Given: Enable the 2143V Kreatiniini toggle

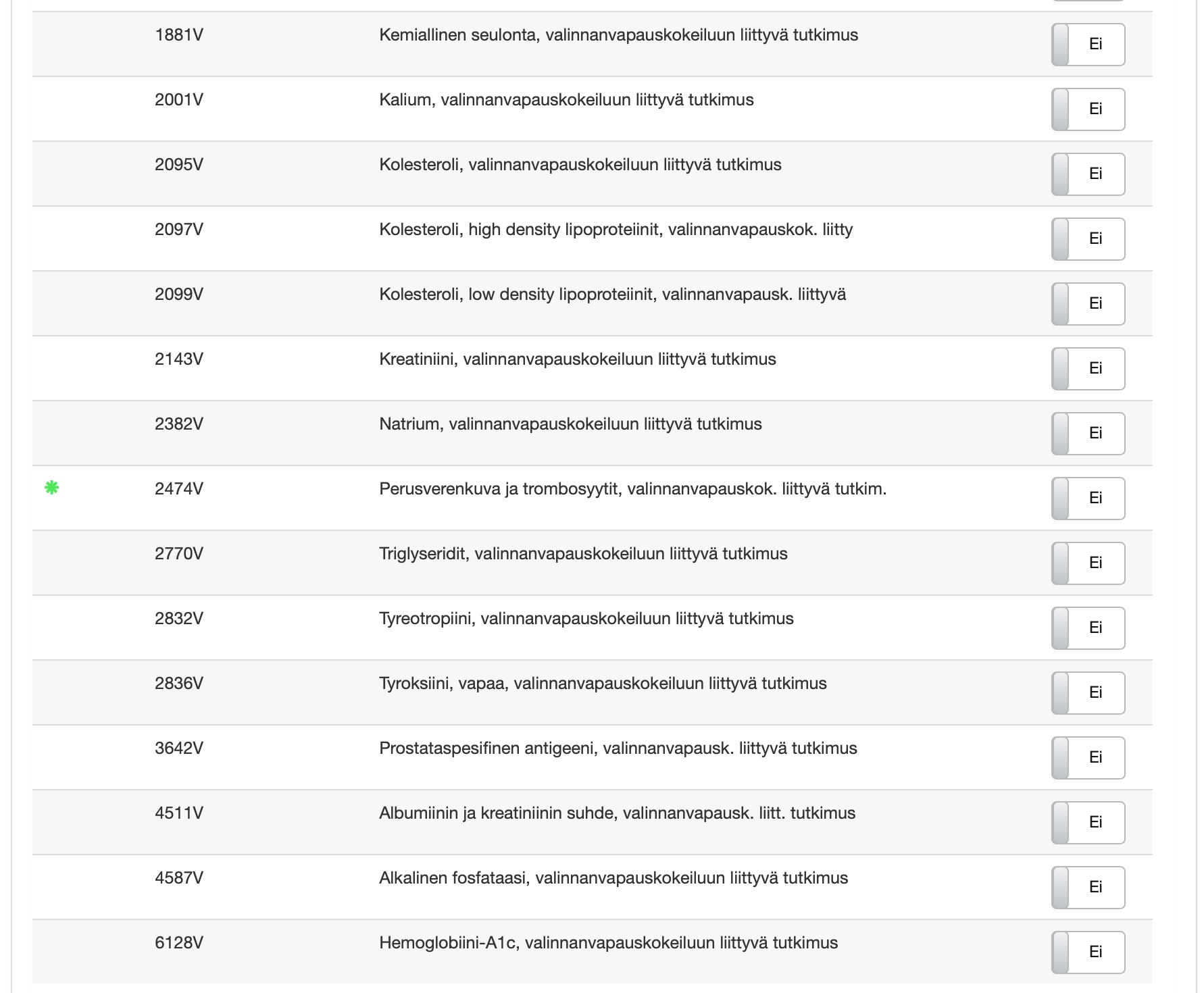Looking at the screenshot, I should point(1088,369).
